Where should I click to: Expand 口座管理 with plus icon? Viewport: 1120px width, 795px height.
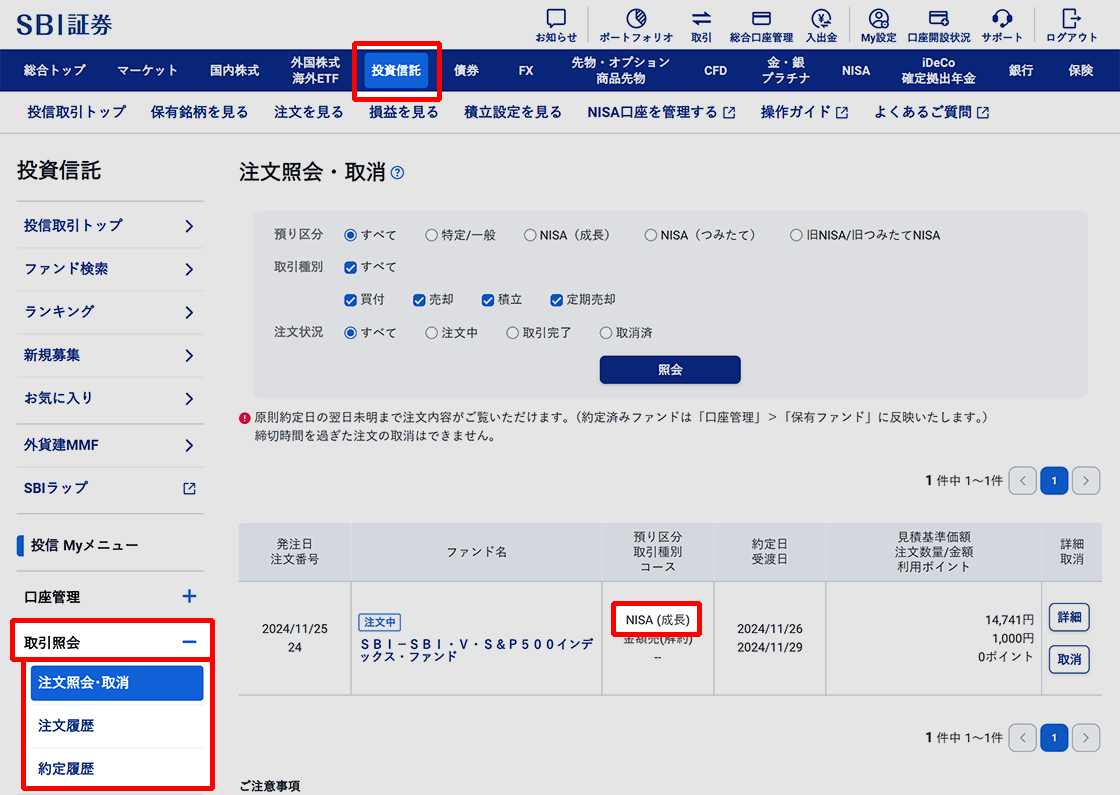coord(189,596)
